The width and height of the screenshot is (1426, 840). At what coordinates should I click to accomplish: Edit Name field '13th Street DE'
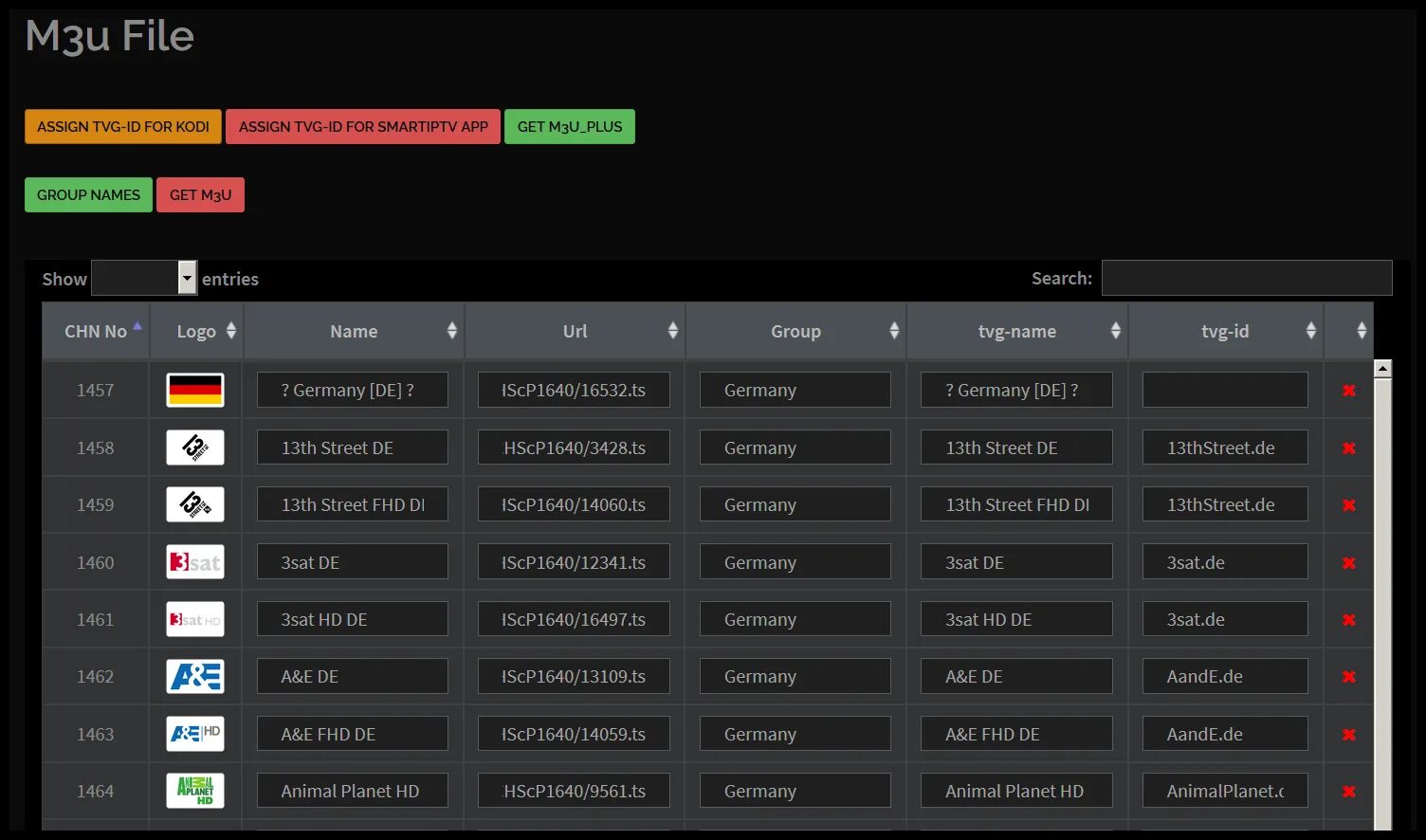pyautogui.click(x=353, y=447)
